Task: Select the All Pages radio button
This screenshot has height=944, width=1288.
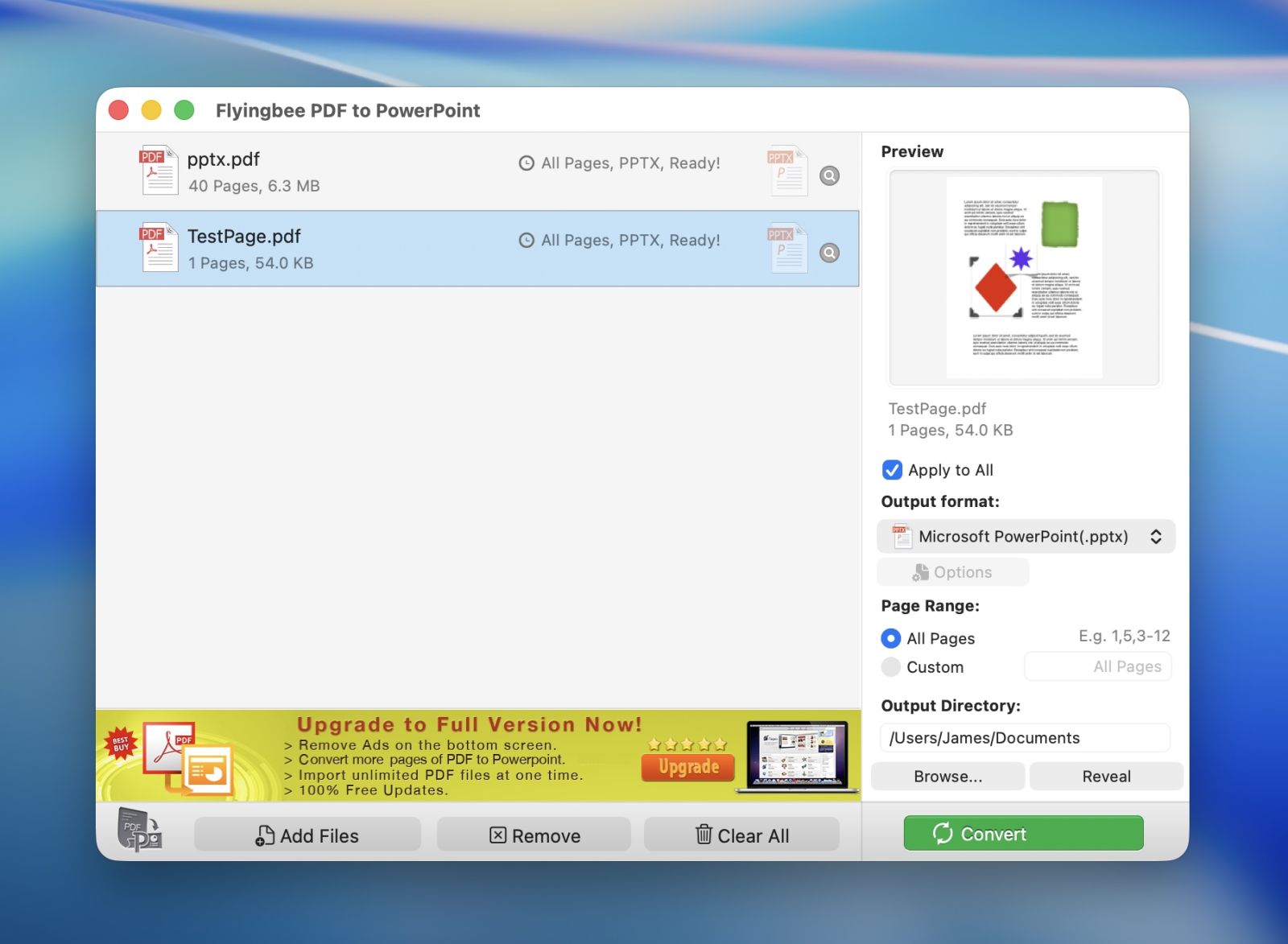Action: (890, 638)
